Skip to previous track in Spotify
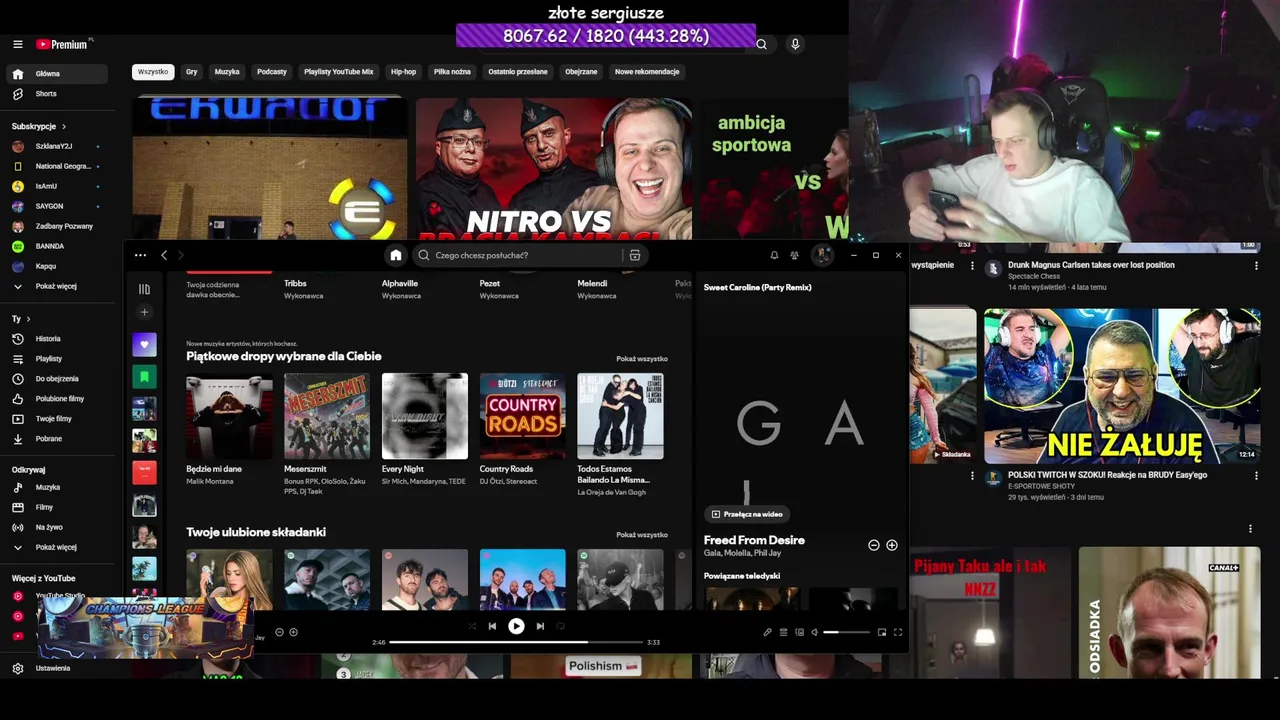 492,626
